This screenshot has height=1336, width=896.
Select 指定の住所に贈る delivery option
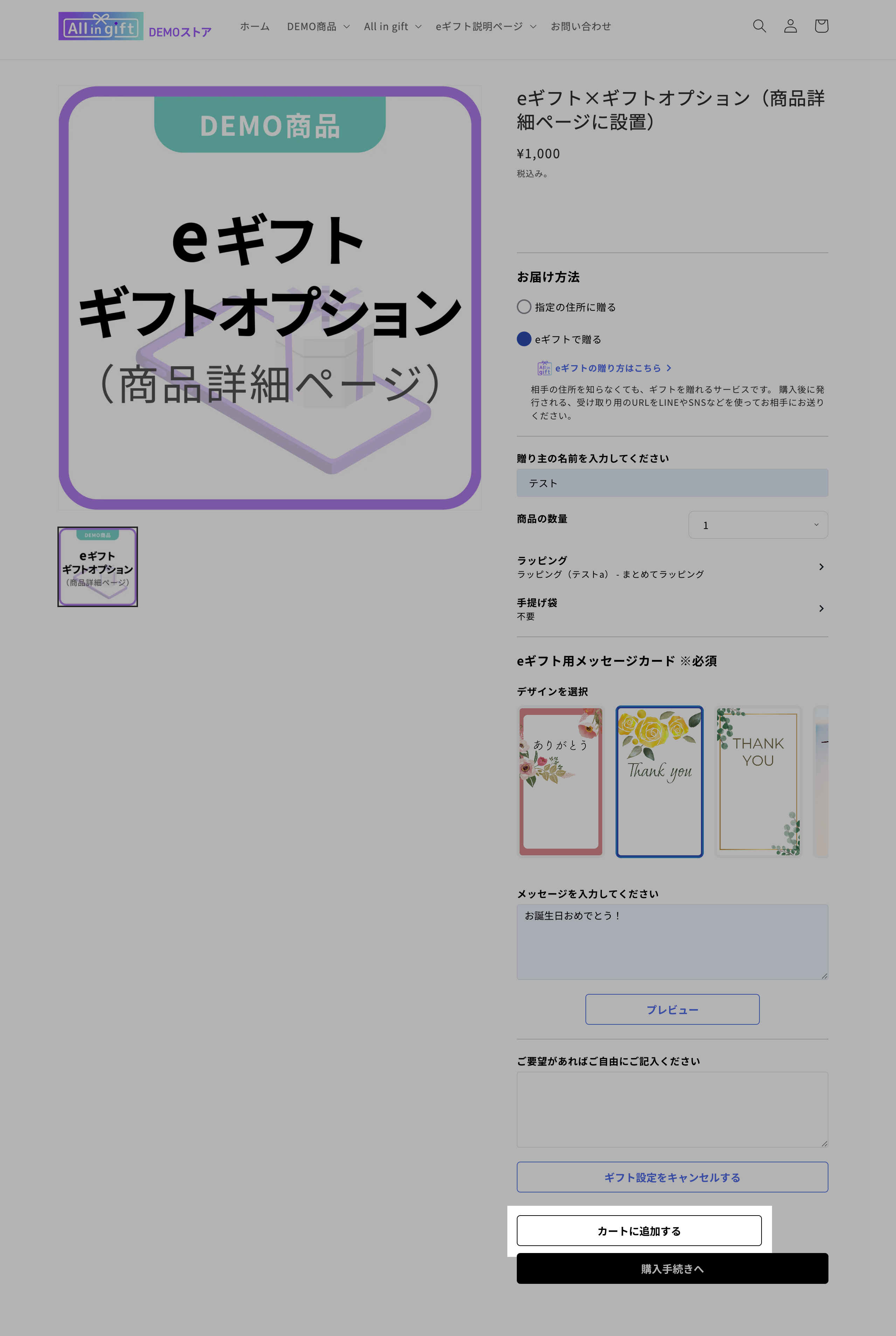click(x=524, y=307)
